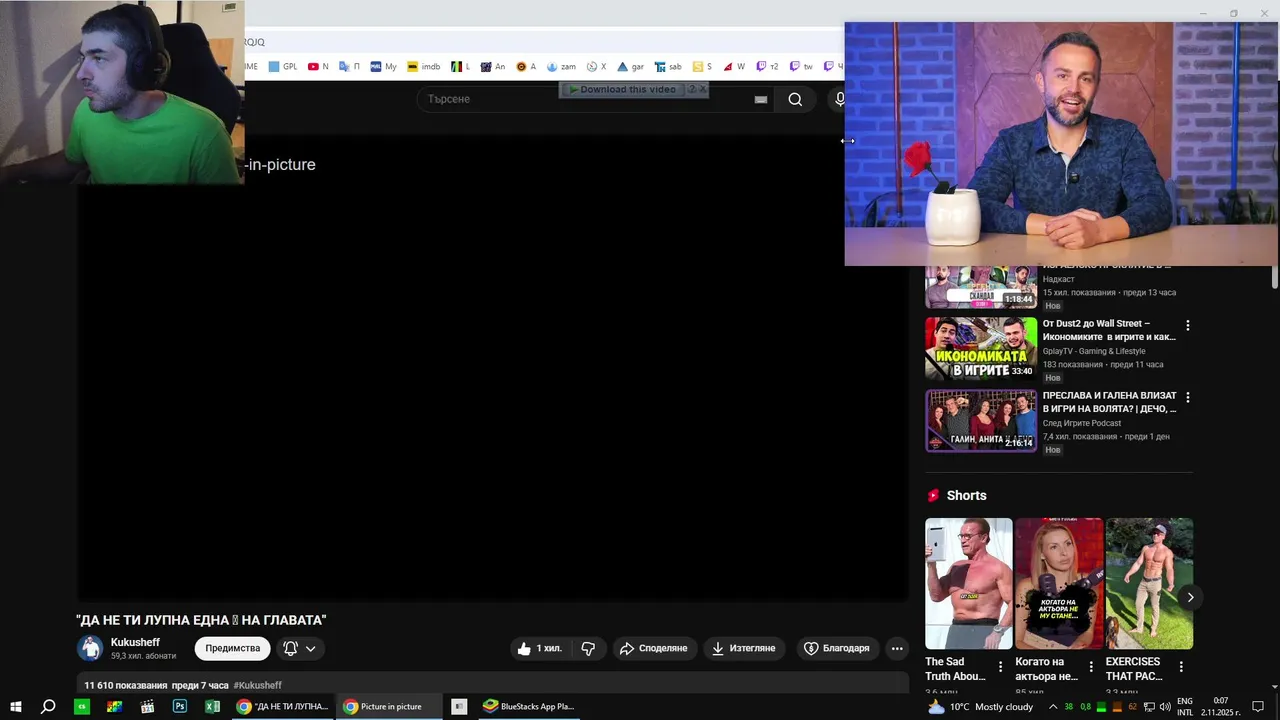Open the 'An' bookmark
Image resolution: width=1280 pixels, height=720 pixels.
493,67
